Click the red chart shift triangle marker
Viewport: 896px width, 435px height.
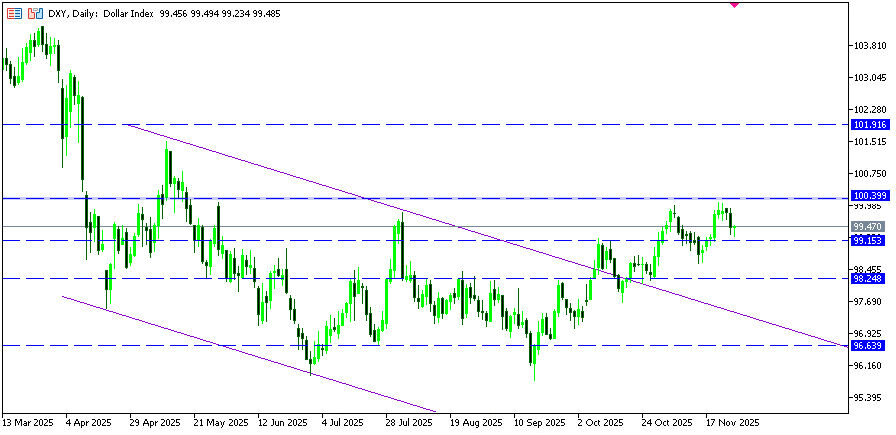coord(735,5)
